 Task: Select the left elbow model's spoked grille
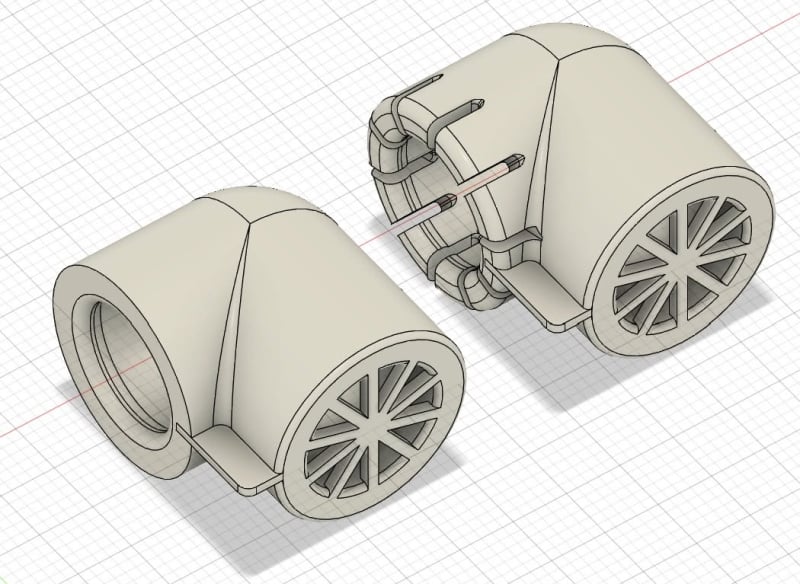[x=373, y=430]
